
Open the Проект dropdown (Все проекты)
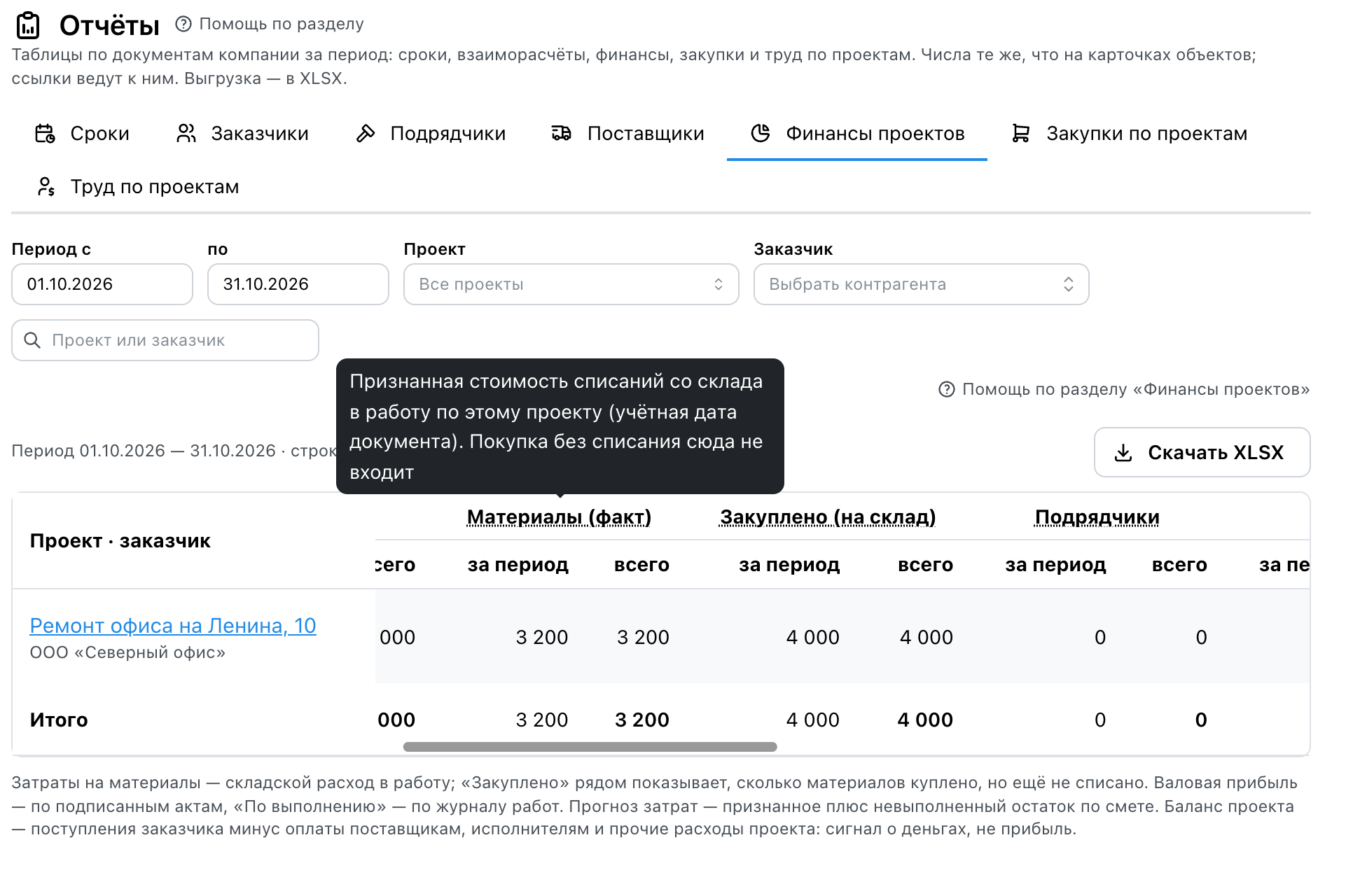tap(571, 284)
